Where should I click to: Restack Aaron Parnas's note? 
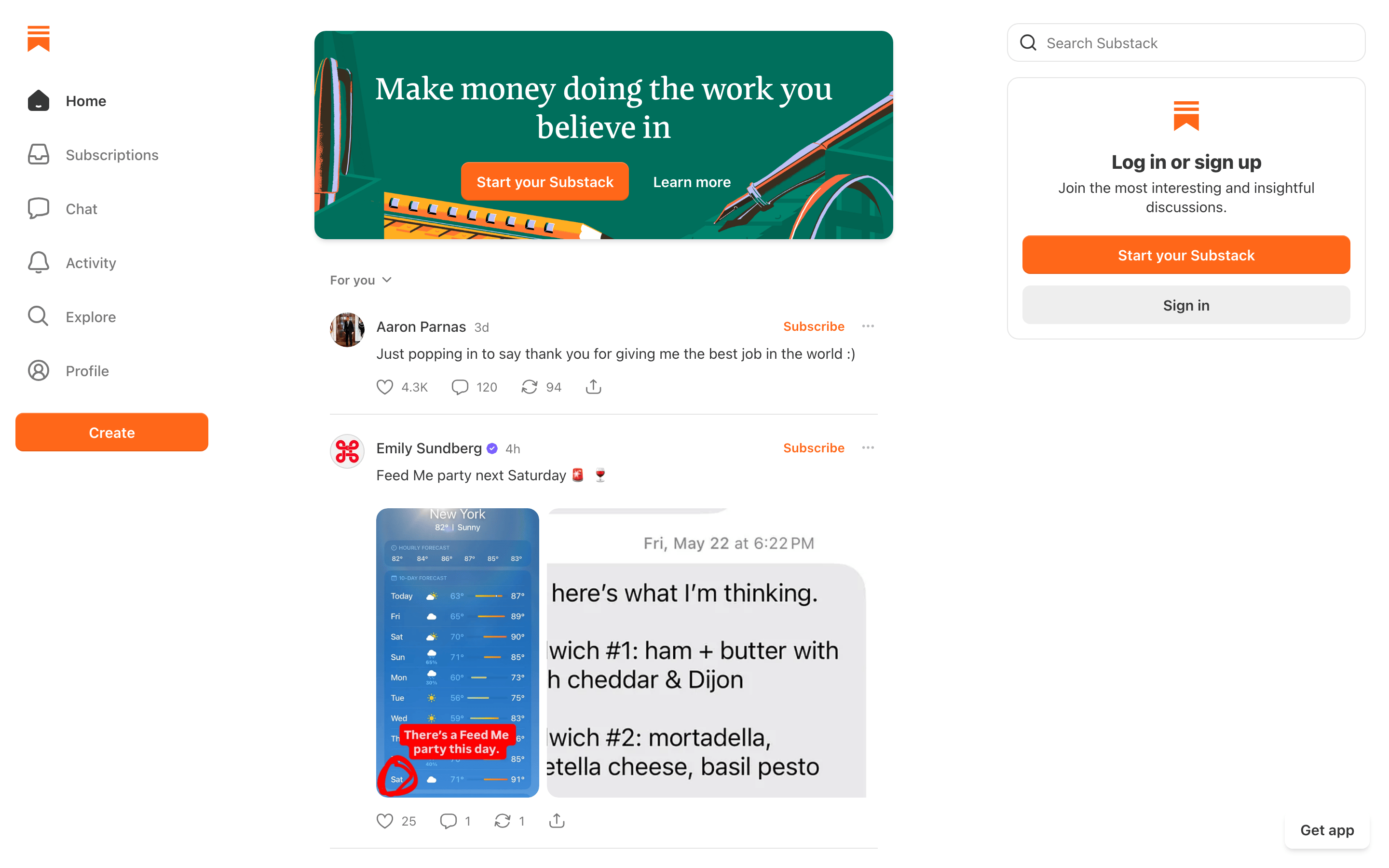tap(529, 387)
